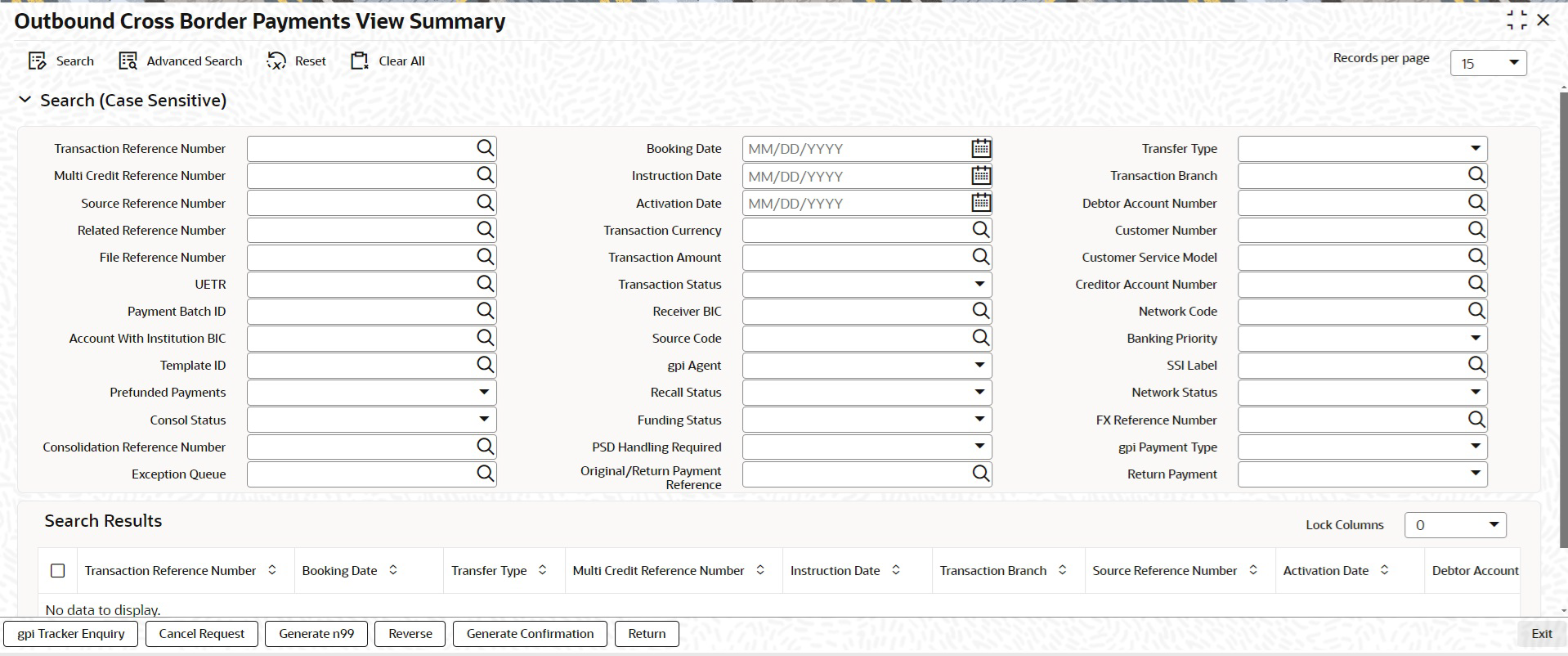
Task: Open lookup for Source Code
Action: pyautogui.click(x=981, y=338)
